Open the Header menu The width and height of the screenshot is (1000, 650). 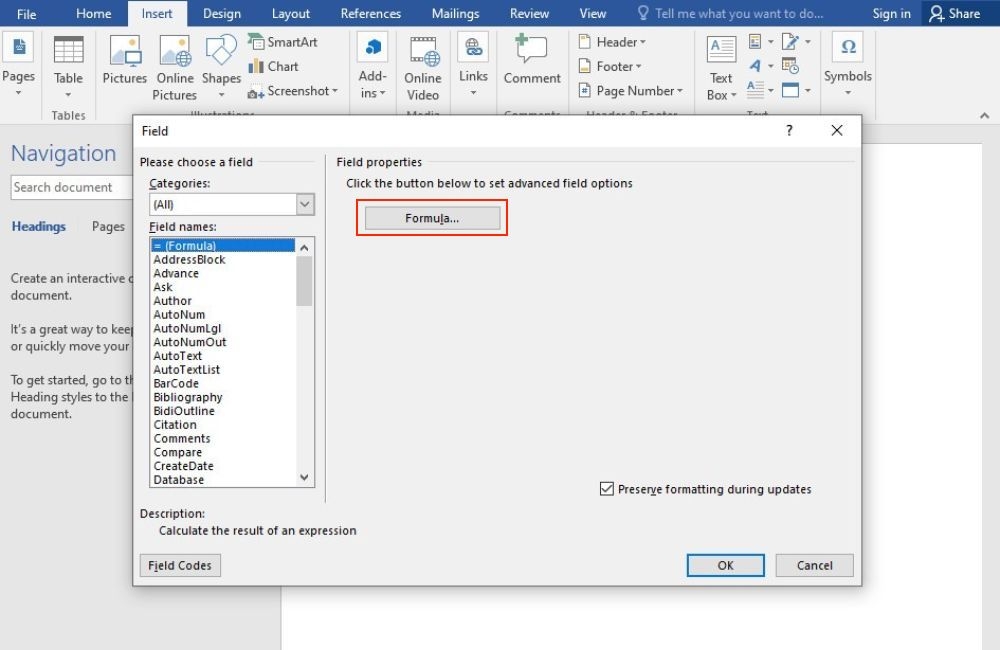[612, 42]
